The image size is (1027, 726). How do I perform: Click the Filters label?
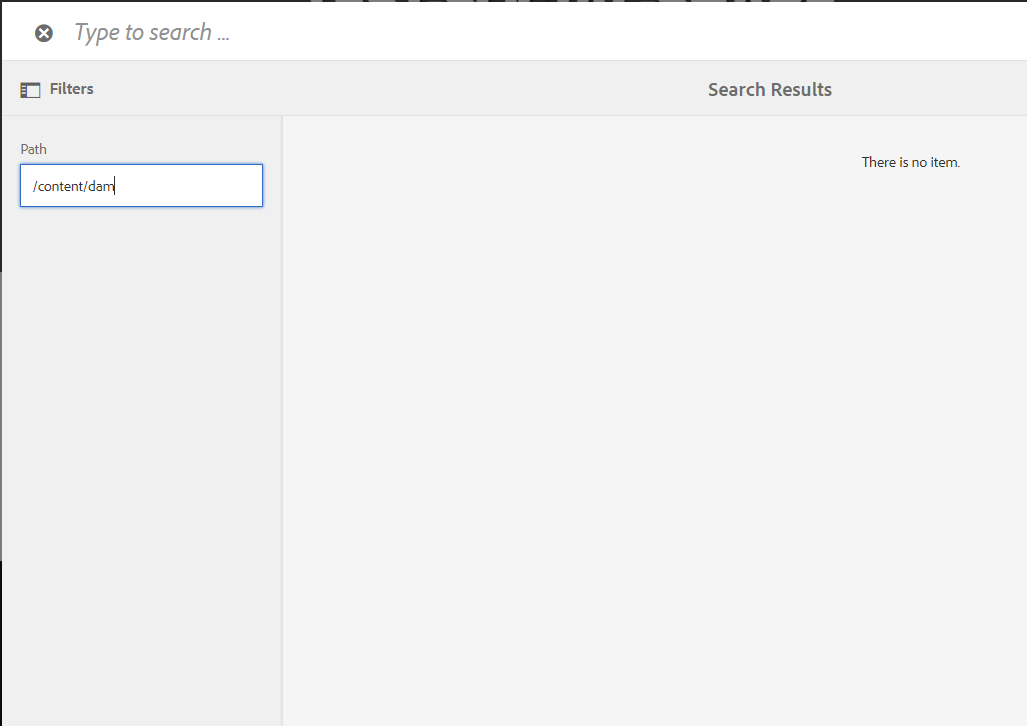tap(71, 89)
